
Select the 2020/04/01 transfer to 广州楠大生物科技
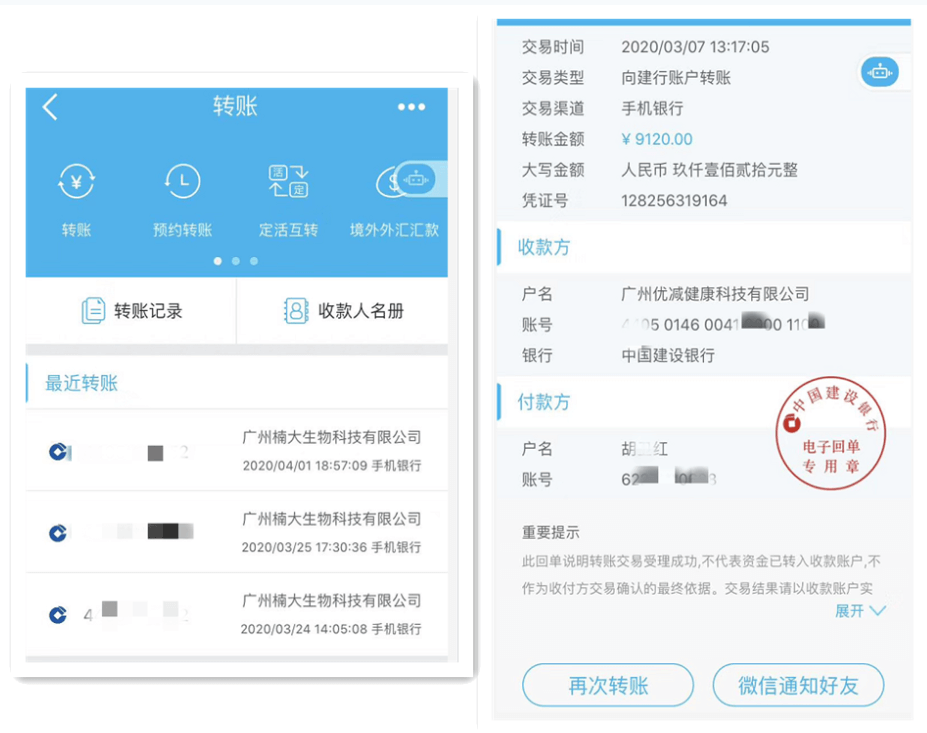(236, 451)
